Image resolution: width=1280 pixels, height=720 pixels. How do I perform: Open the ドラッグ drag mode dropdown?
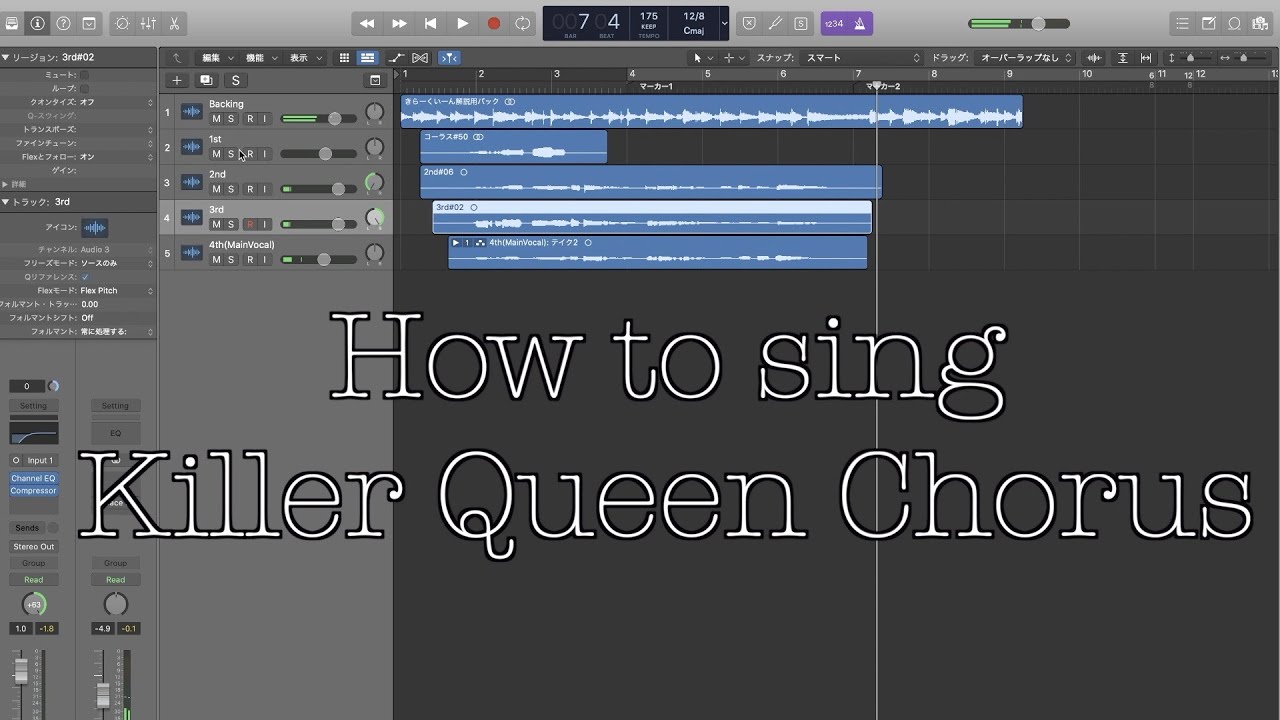[x=1026, y=58]
